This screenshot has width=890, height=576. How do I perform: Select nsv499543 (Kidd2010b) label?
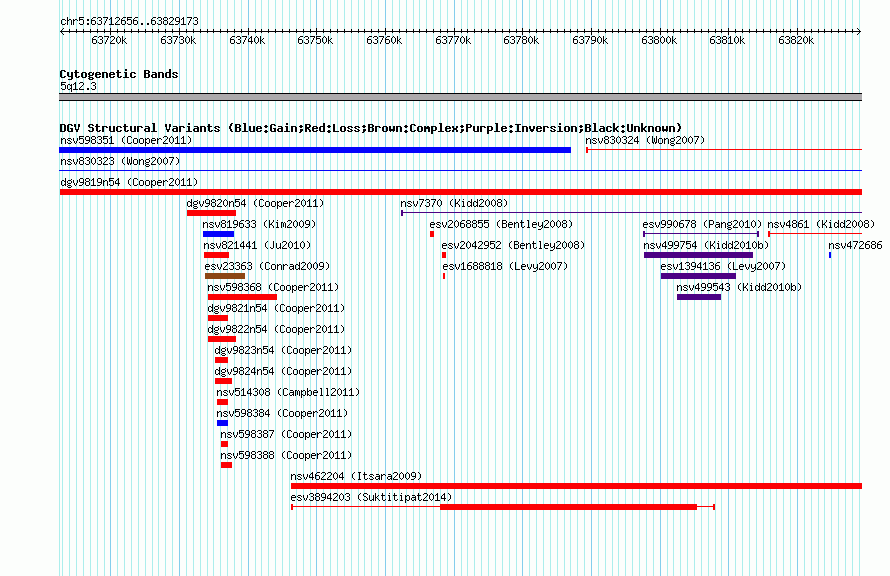click(739, 287)
